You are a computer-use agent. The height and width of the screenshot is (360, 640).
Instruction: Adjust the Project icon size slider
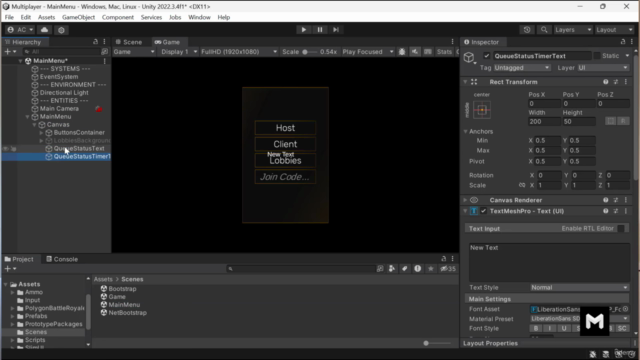click(x=426, y=343)
